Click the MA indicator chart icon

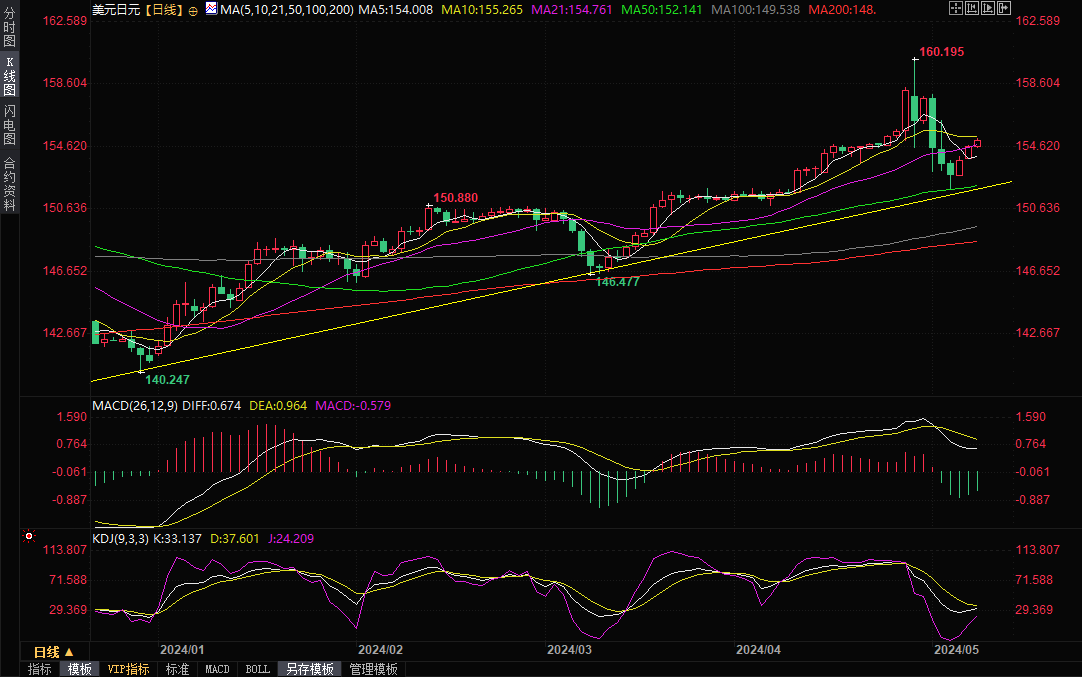[x=211, y=9]
